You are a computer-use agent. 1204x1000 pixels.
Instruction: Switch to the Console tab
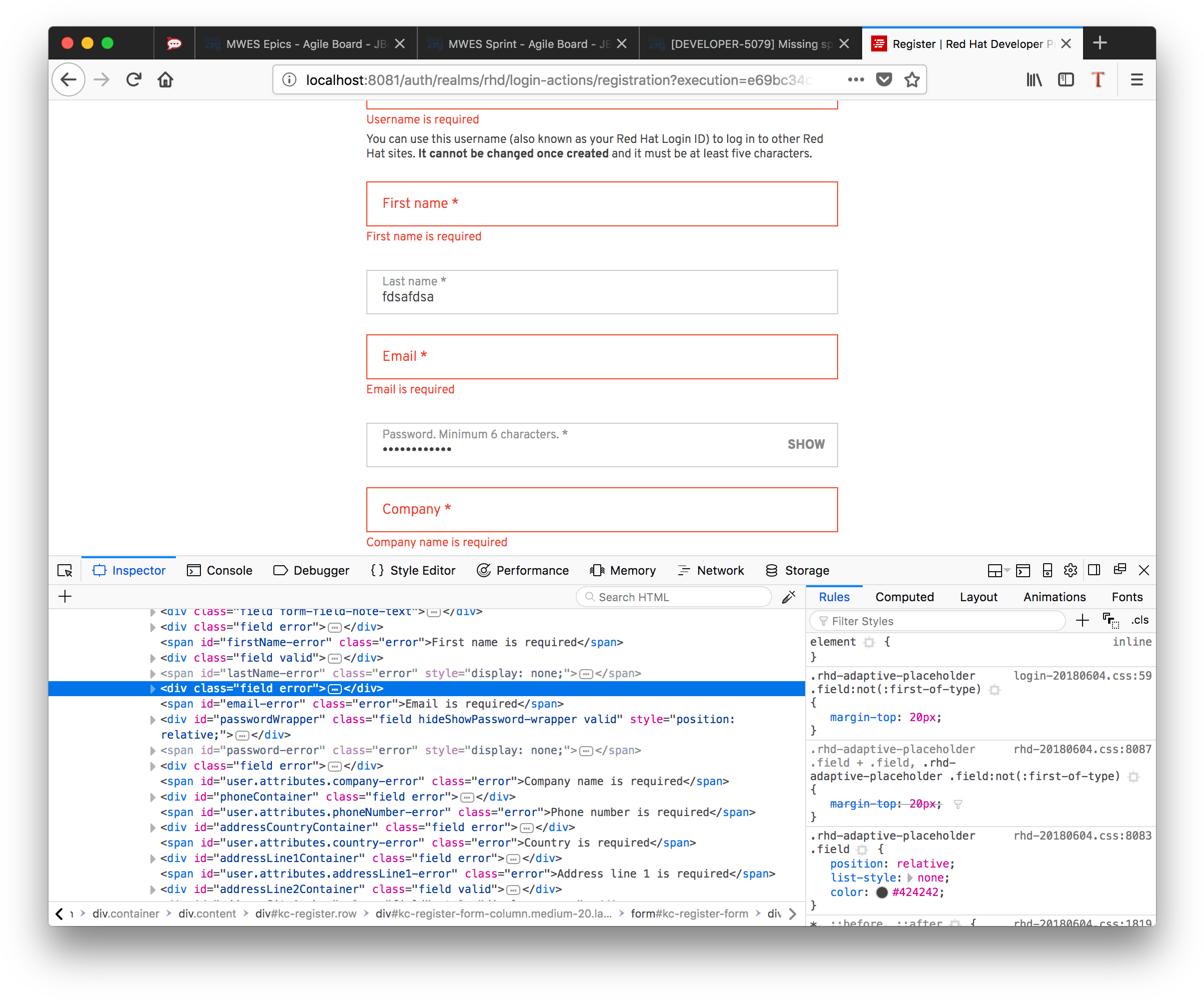pyautogui.click(x=219, y=571)
